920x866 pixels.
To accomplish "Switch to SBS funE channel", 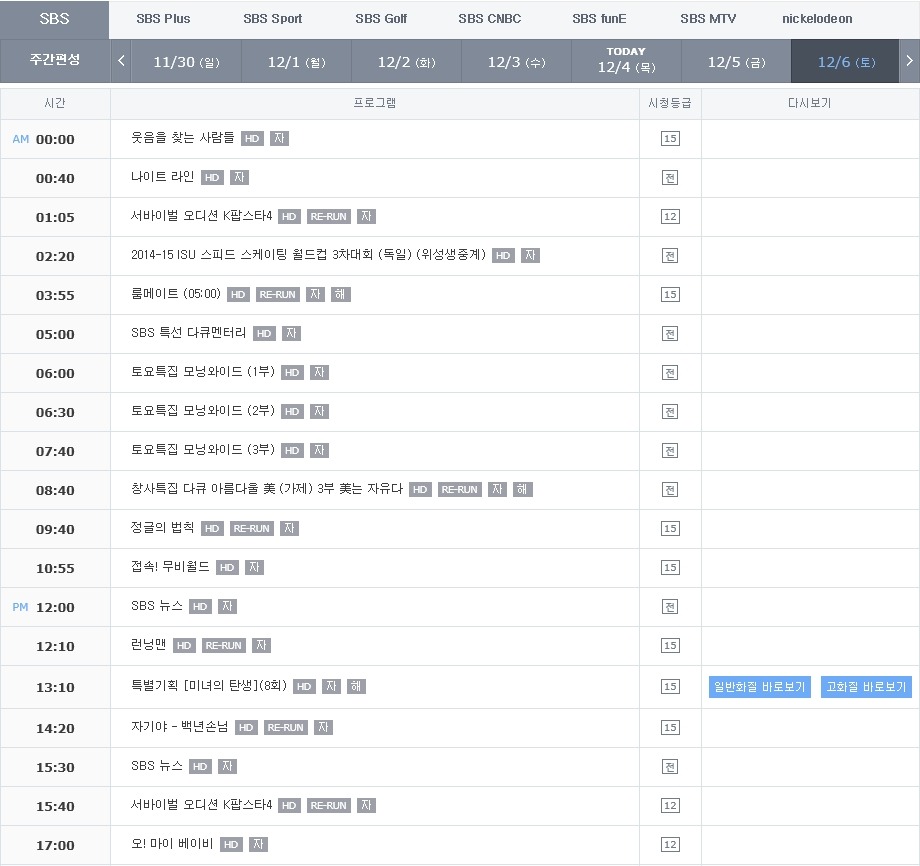I will point(599,19).
